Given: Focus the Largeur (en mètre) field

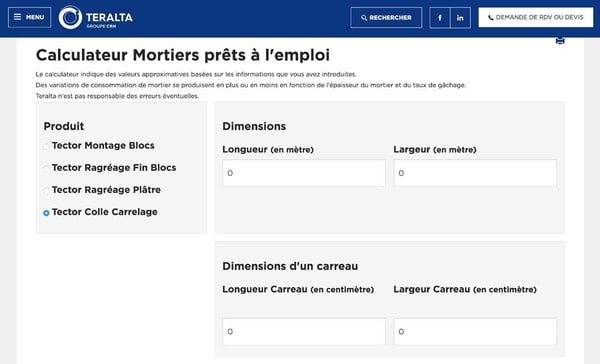Looking at the screenshot, I should pos(475,173).
